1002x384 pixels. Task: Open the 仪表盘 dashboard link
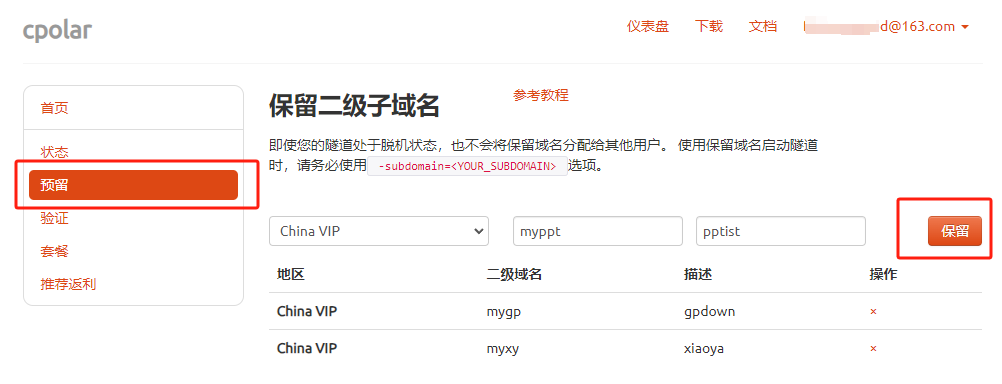[647, 27]
